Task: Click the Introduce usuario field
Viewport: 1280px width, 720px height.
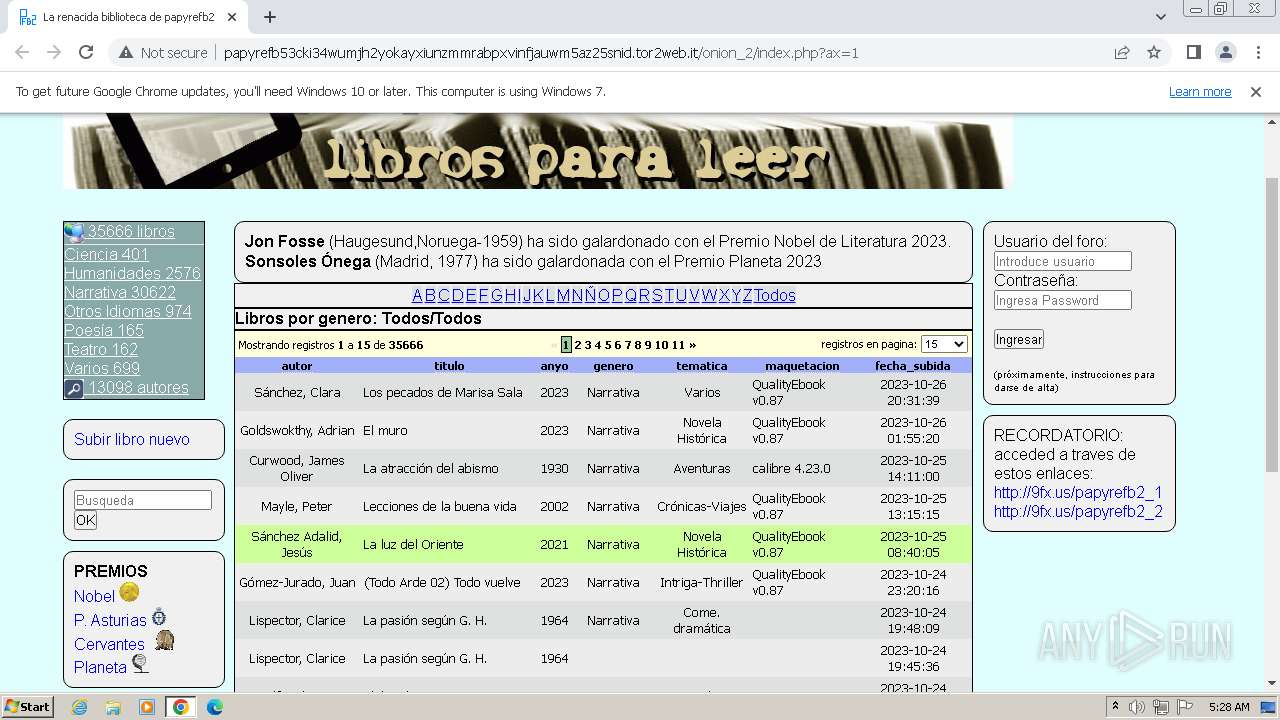Action: click(x=1062, y=261)
